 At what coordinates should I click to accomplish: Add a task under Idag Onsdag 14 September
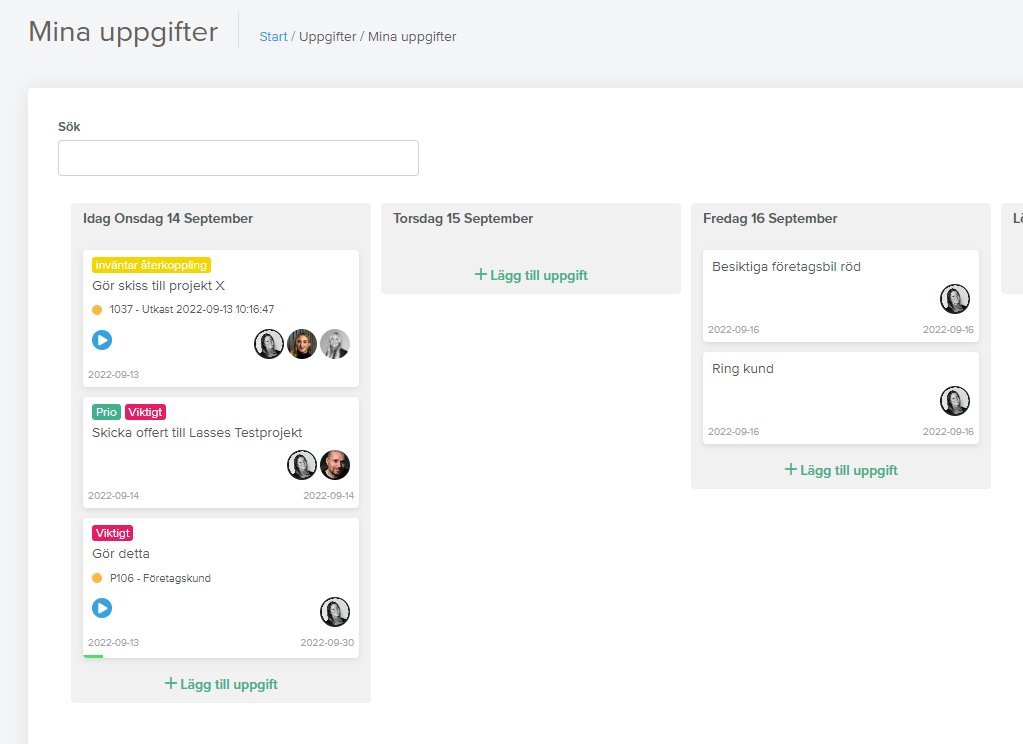221,684
